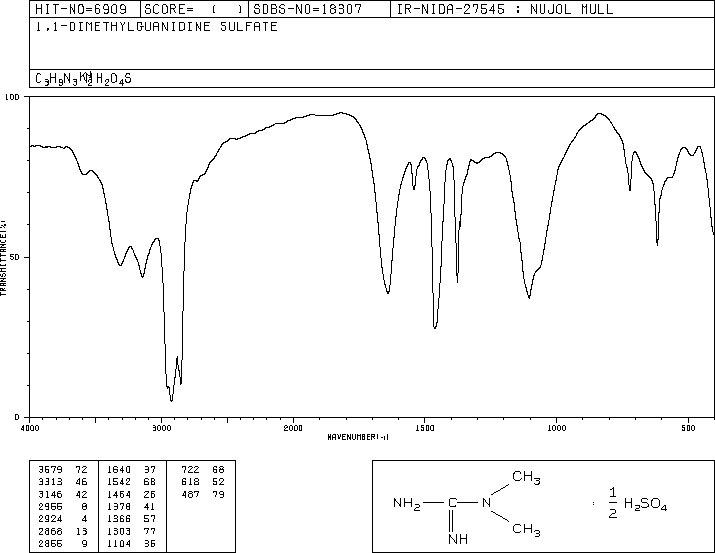Screen dimensions: 715x553
Task: Select compound name 1,1-DIMETHYLGUANIDINE SULFATE
Action: (156, 27)
